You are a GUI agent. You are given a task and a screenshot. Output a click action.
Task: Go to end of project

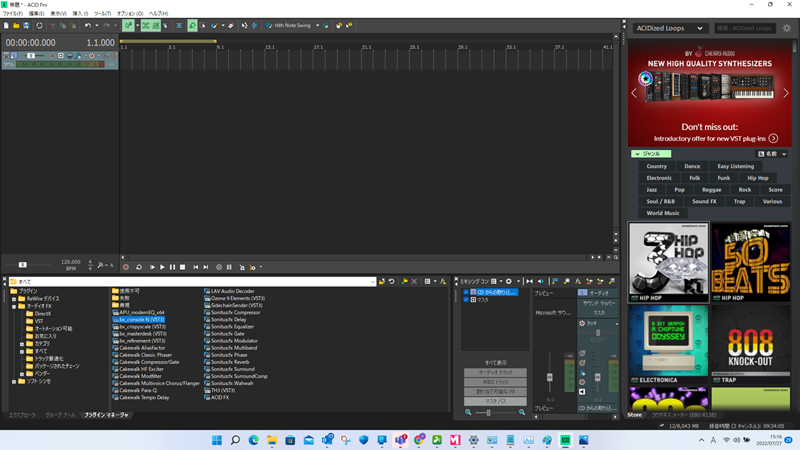tap(206, 267)
